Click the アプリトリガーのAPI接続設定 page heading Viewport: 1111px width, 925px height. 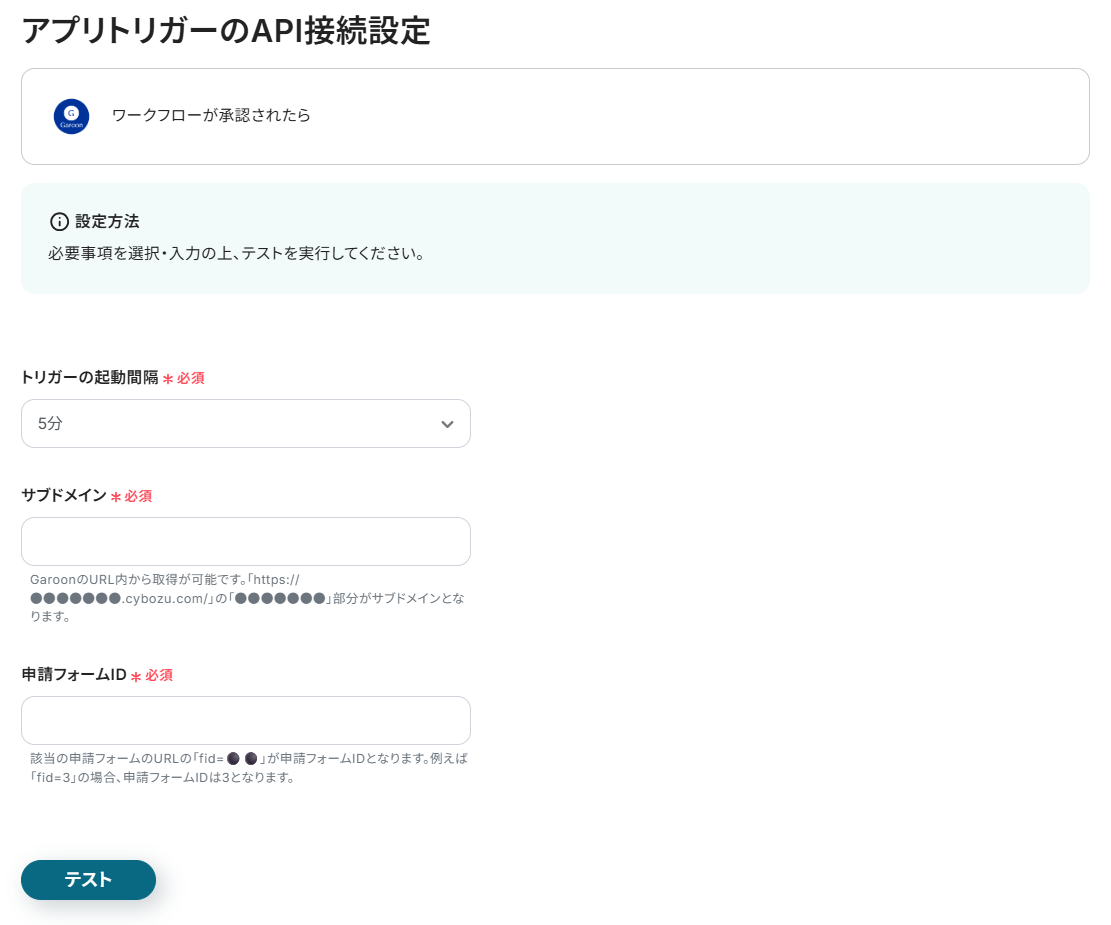[x=226, y=32]
